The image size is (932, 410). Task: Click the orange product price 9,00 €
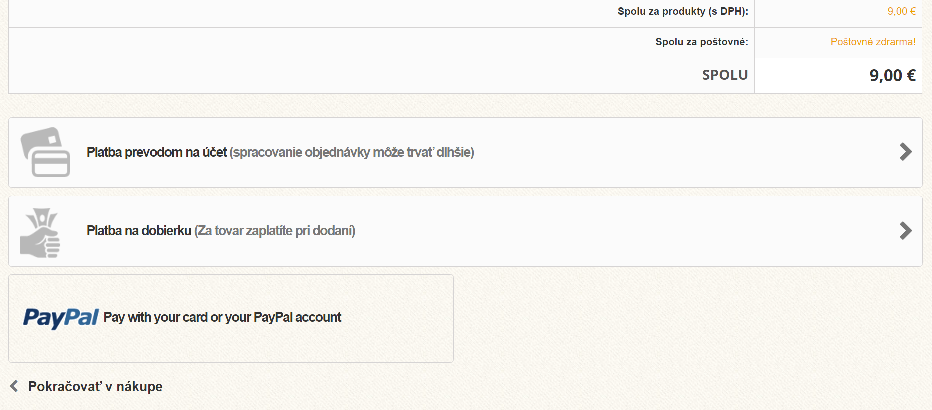pos(900,12)
